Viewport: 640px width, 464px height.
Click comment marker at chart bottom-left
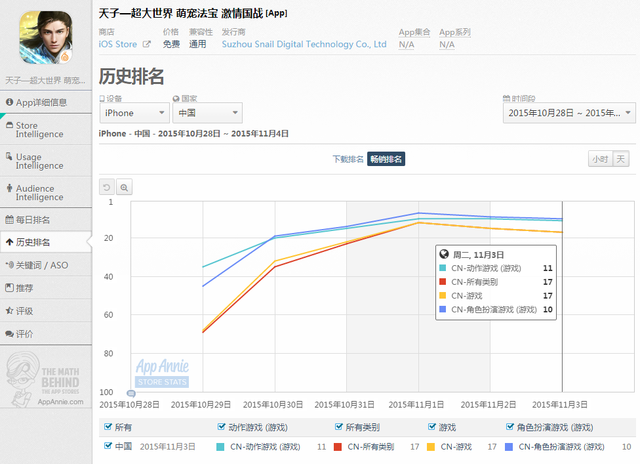[x=131, y=393]
